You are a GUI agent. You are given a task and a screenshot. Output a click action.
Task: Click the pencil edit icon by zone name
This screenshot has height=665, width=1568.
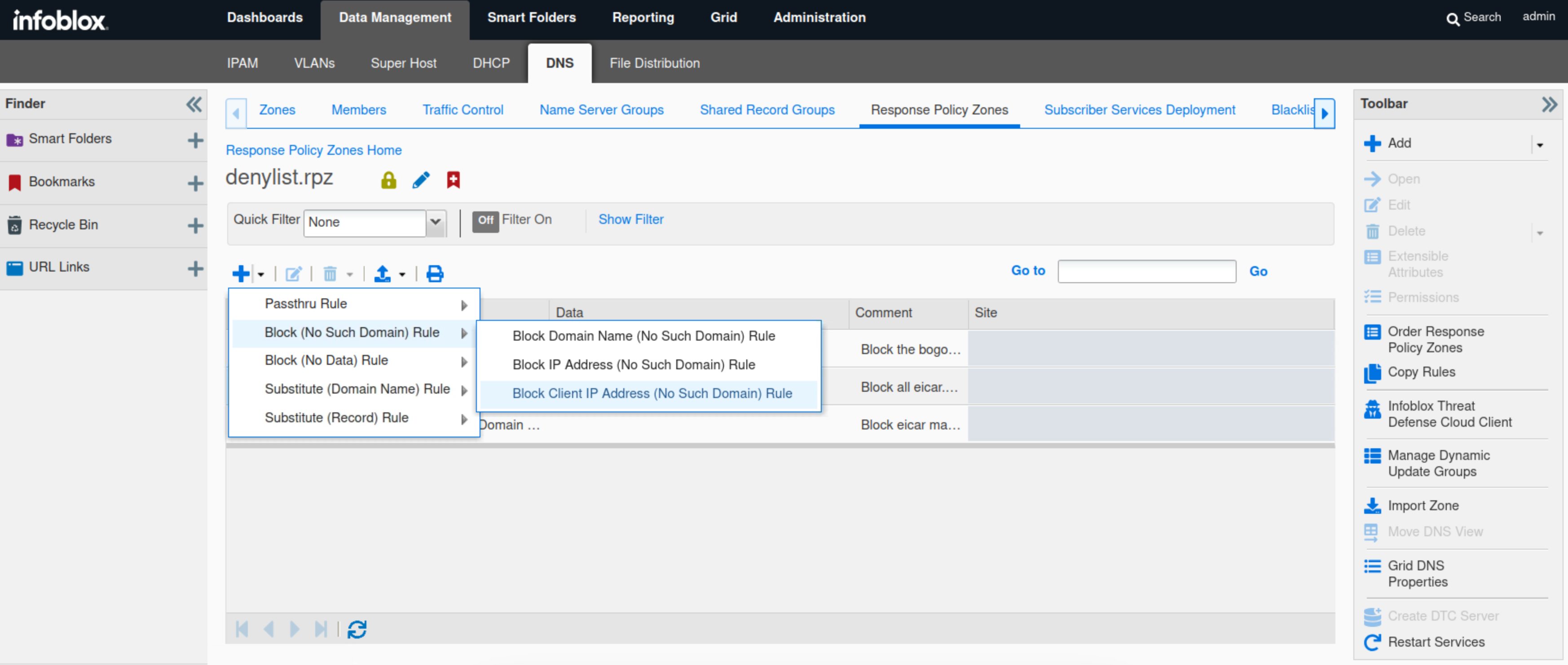(421, 180)
